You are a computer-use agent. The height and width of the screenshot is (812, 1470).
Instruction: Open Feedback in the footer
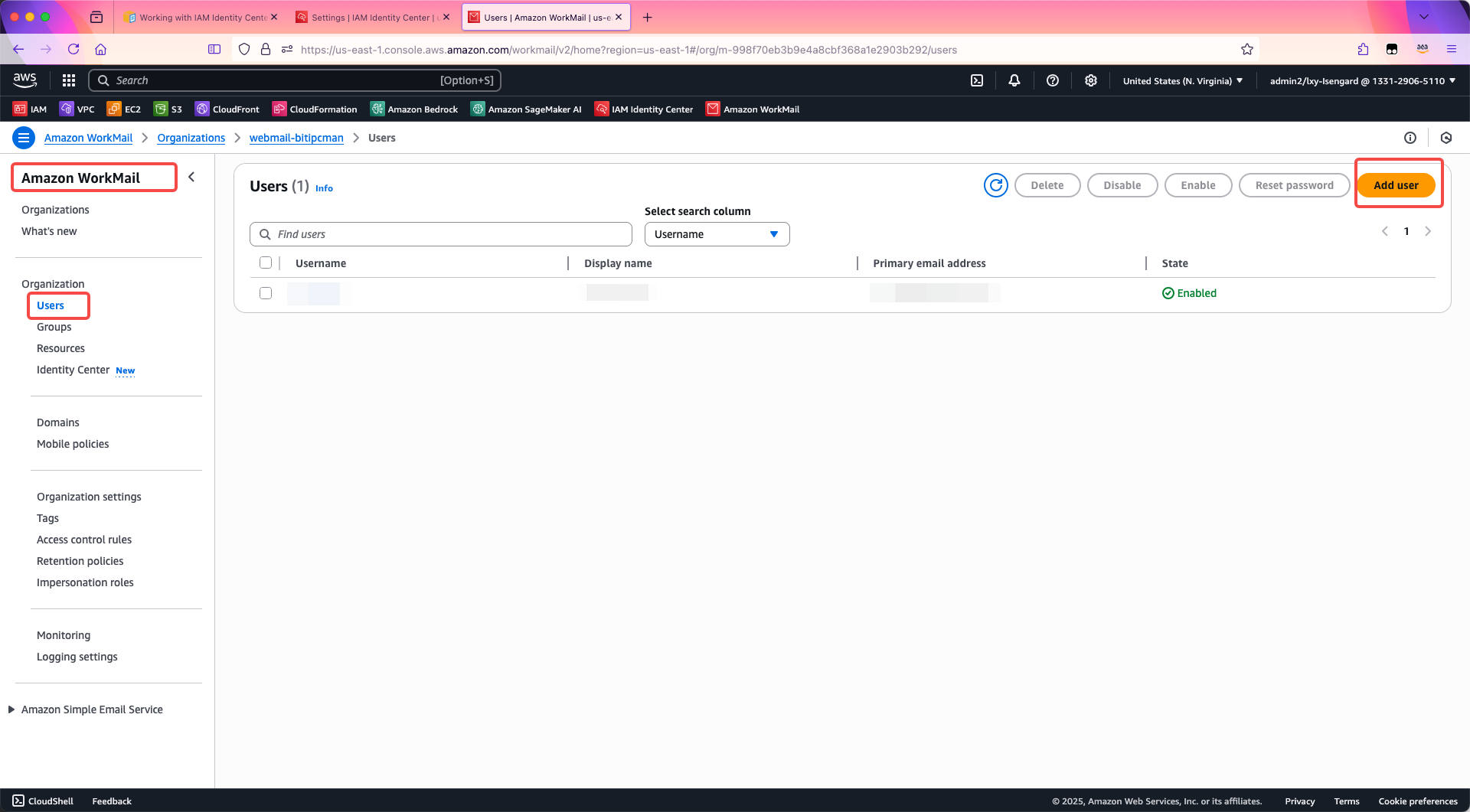click(112, 801)
